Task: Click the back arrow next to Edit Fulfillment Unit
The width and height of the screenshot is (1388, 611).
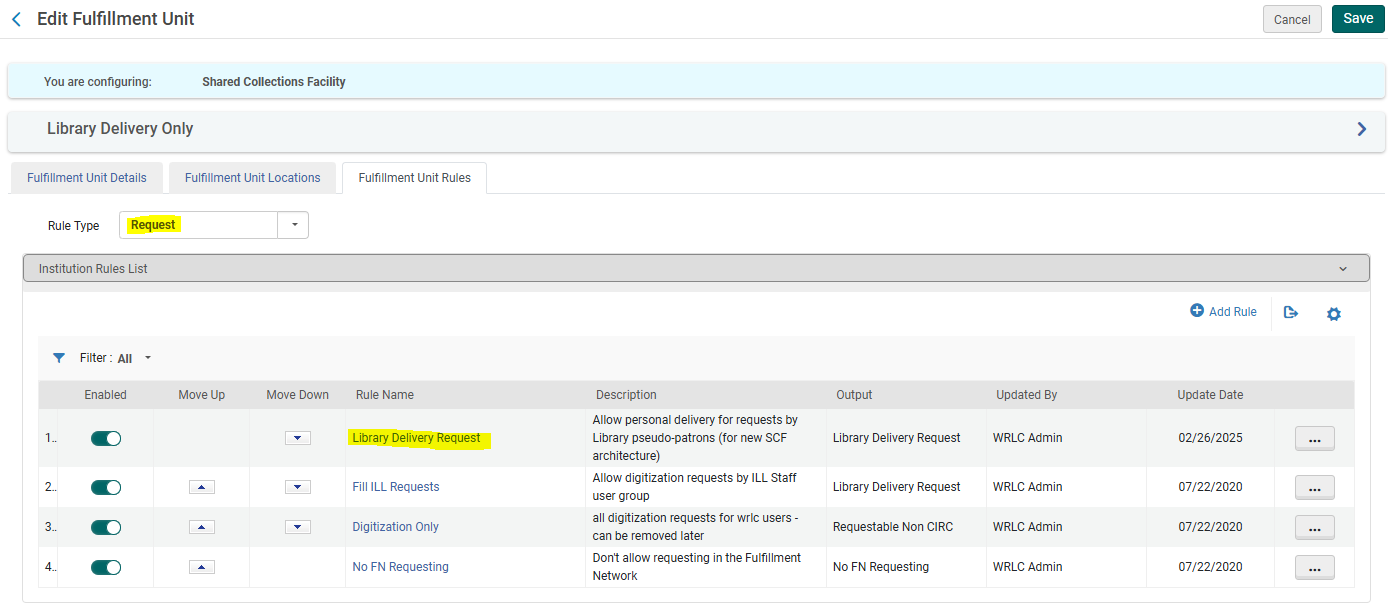Action: (x=15, y=18)
